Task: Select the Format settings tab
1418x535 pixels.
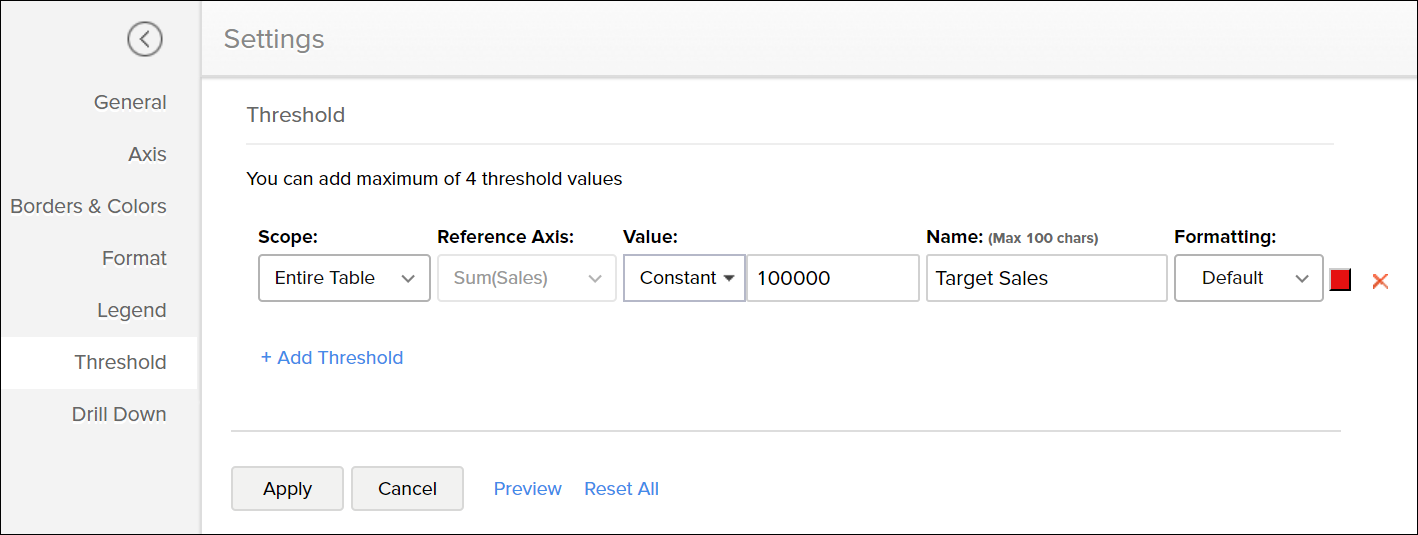Action: (x=134, y=258)
